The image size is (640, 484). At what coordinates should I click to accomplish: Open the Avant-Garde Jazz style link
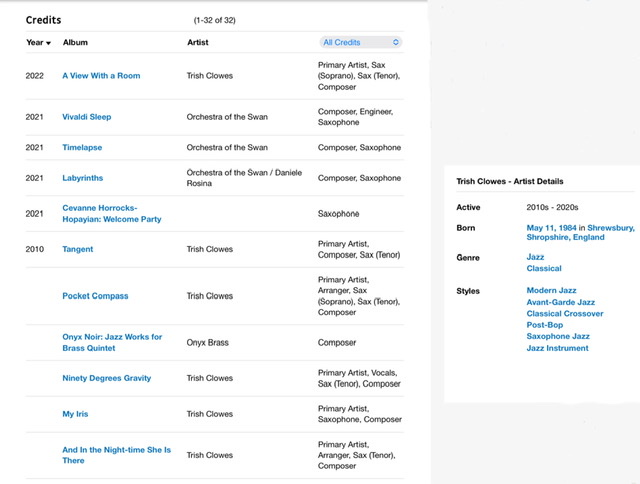coord(560,302)
